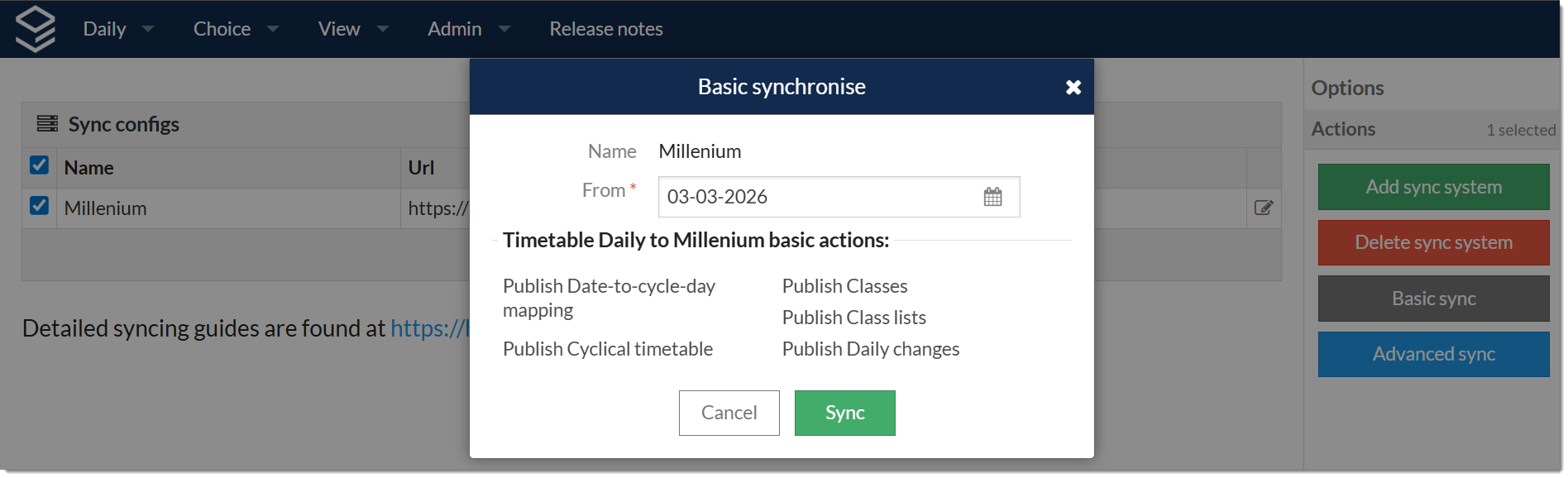Click the Millenium name cell

point(228,208)
